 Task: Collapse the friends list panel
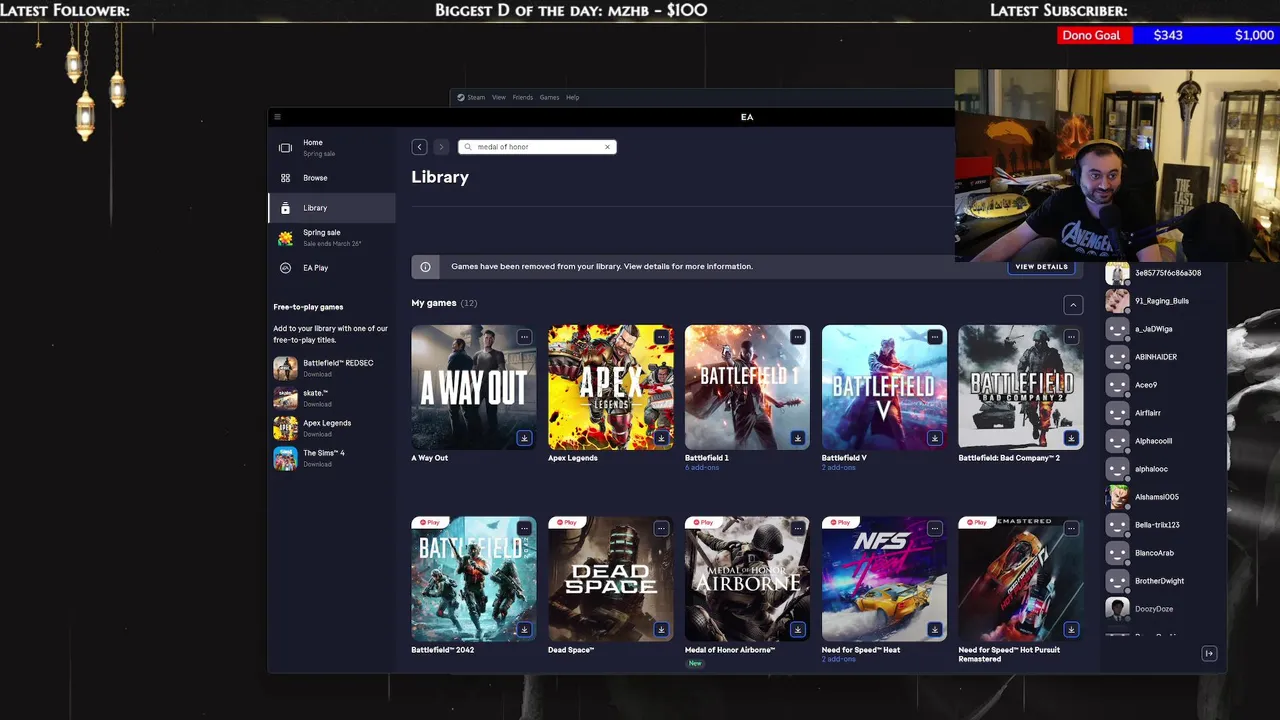click(1209, 654)
